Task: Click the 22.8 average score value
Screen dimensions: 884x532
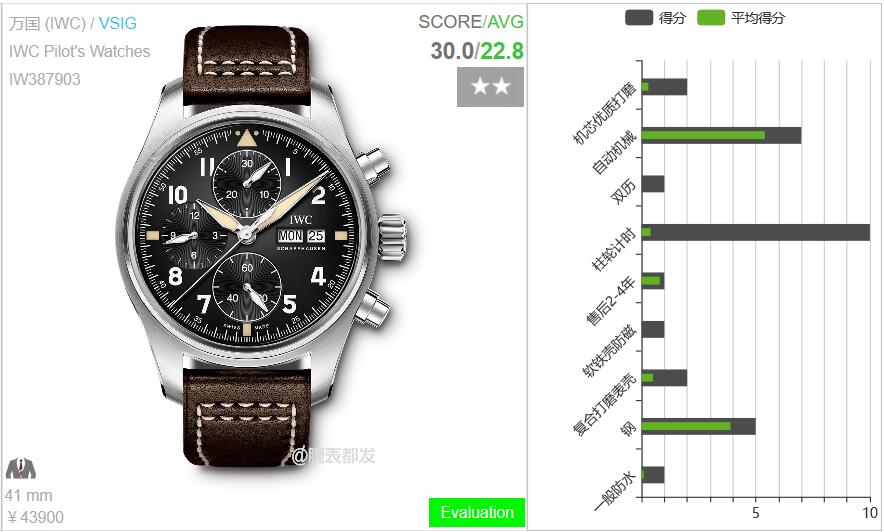Action: point(502,51)
